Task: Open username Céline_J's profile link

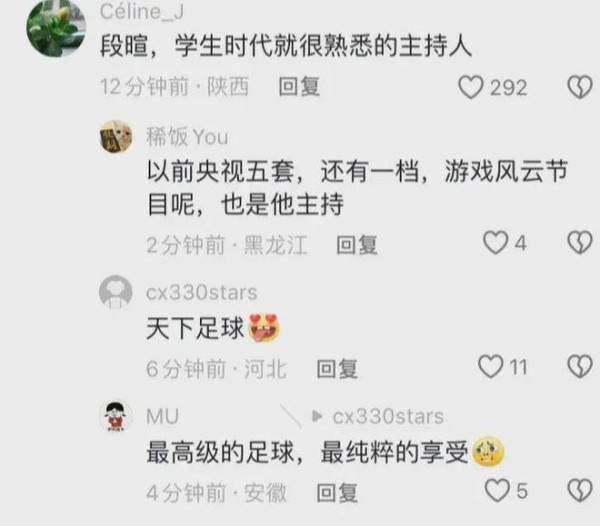Action: 142,11
